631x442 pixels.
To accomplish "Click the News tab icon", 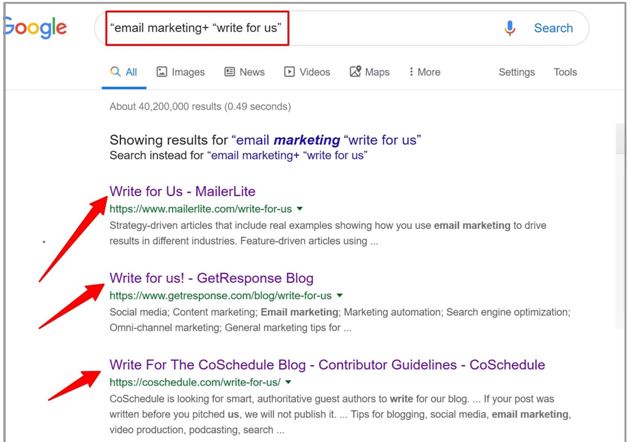I will pyautogui.click(x=229, y=72).
